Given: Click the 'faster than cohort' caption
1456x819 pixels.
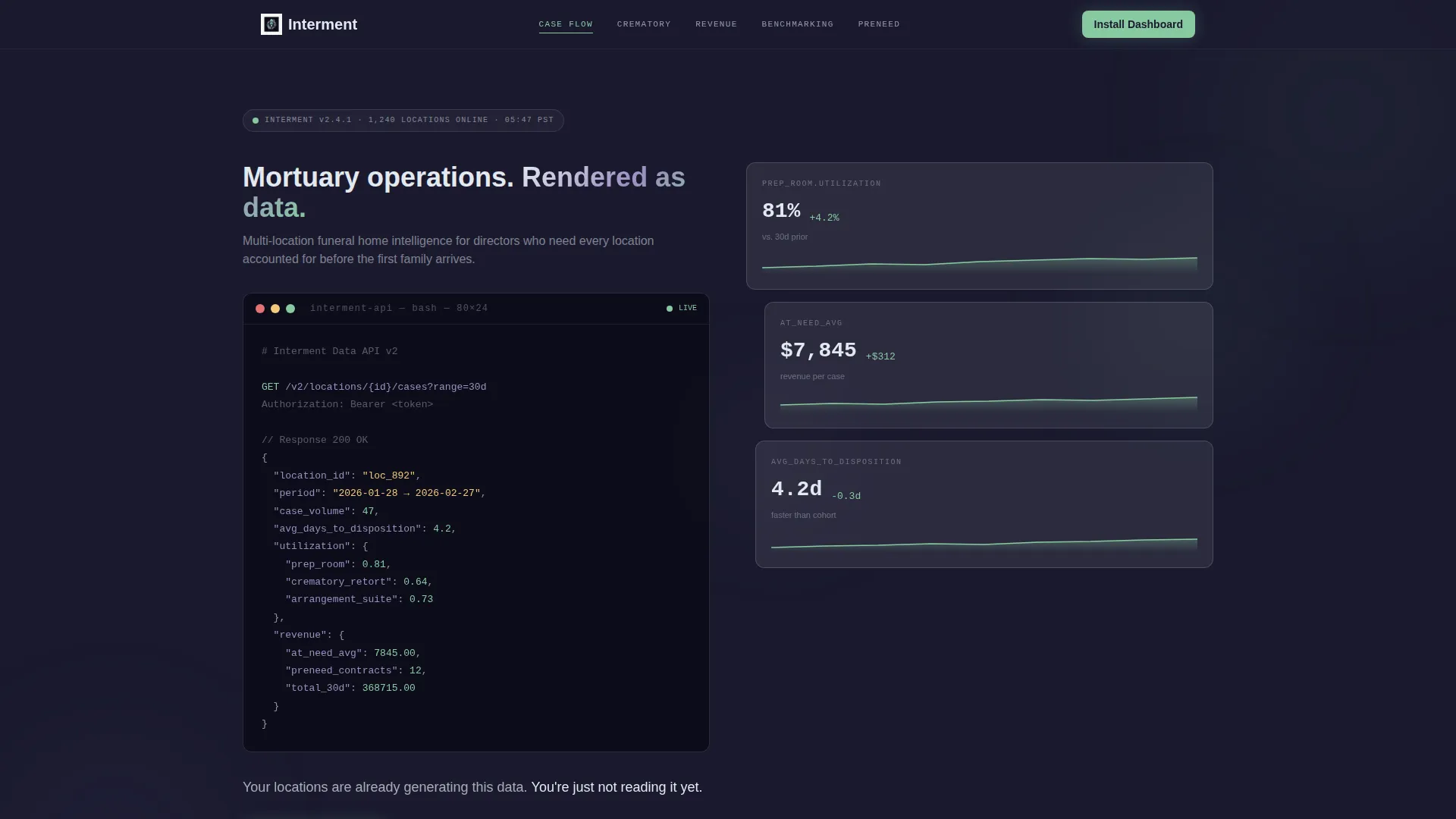Looking at the screenshot, I should 804,516.
